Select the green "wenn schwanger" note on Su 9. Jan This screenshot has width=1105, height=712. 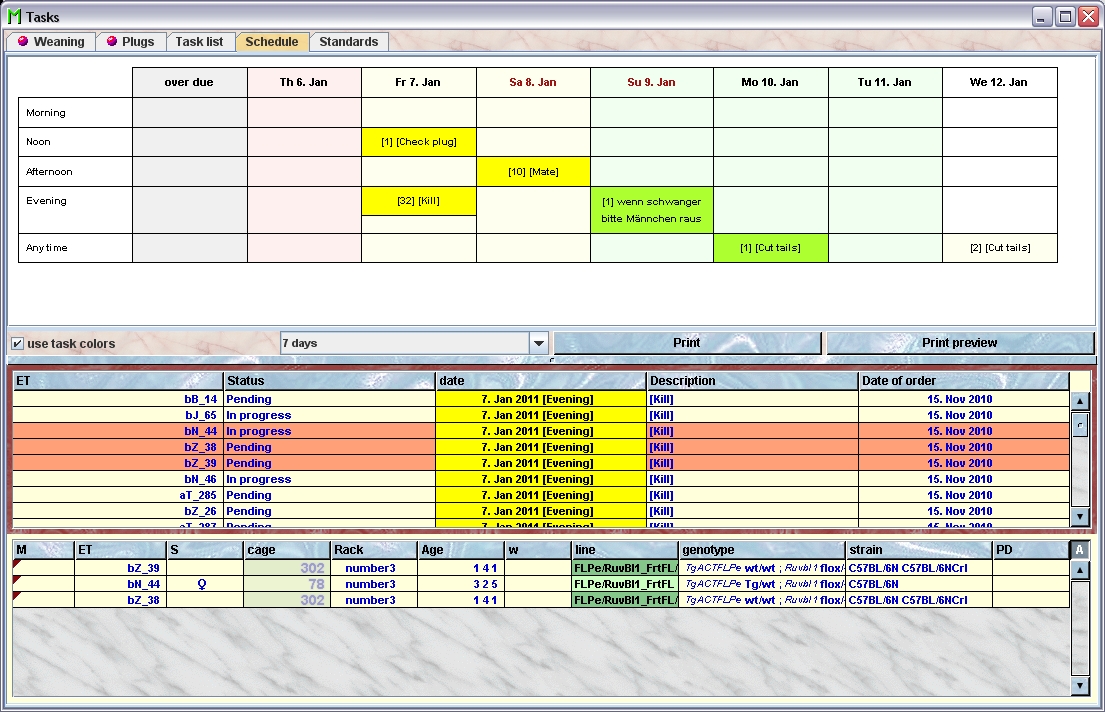coord(652,209)
